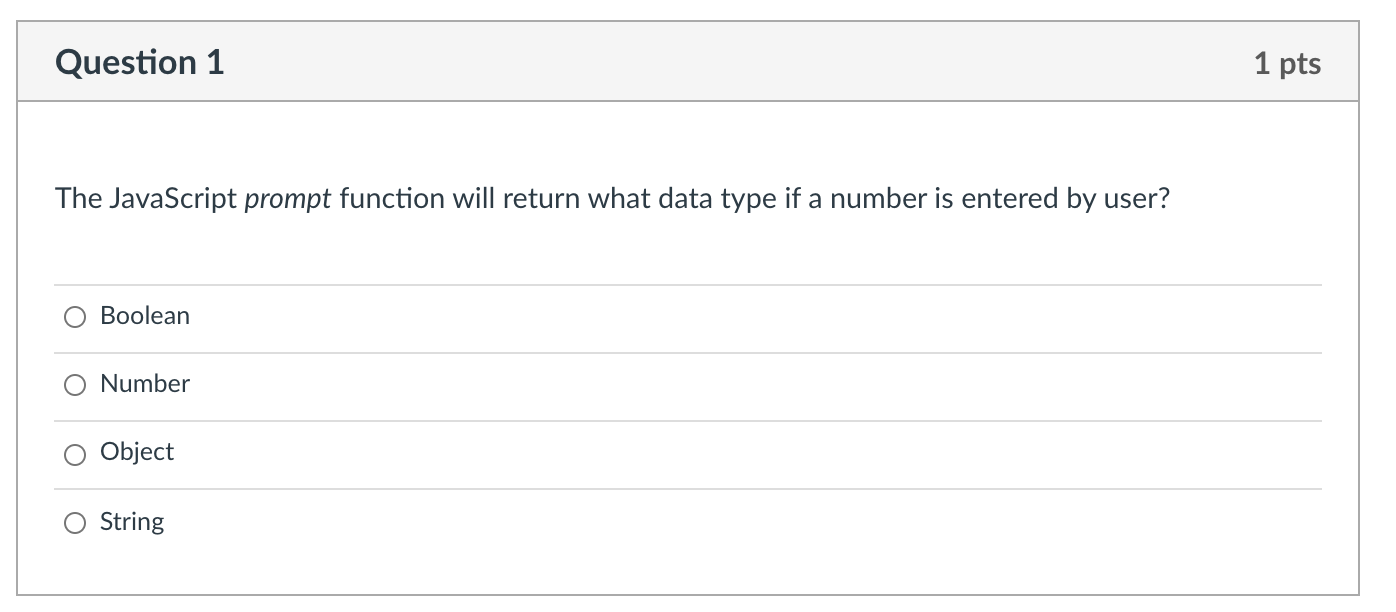Click the Boolean label text

click(x=144, y=316)
